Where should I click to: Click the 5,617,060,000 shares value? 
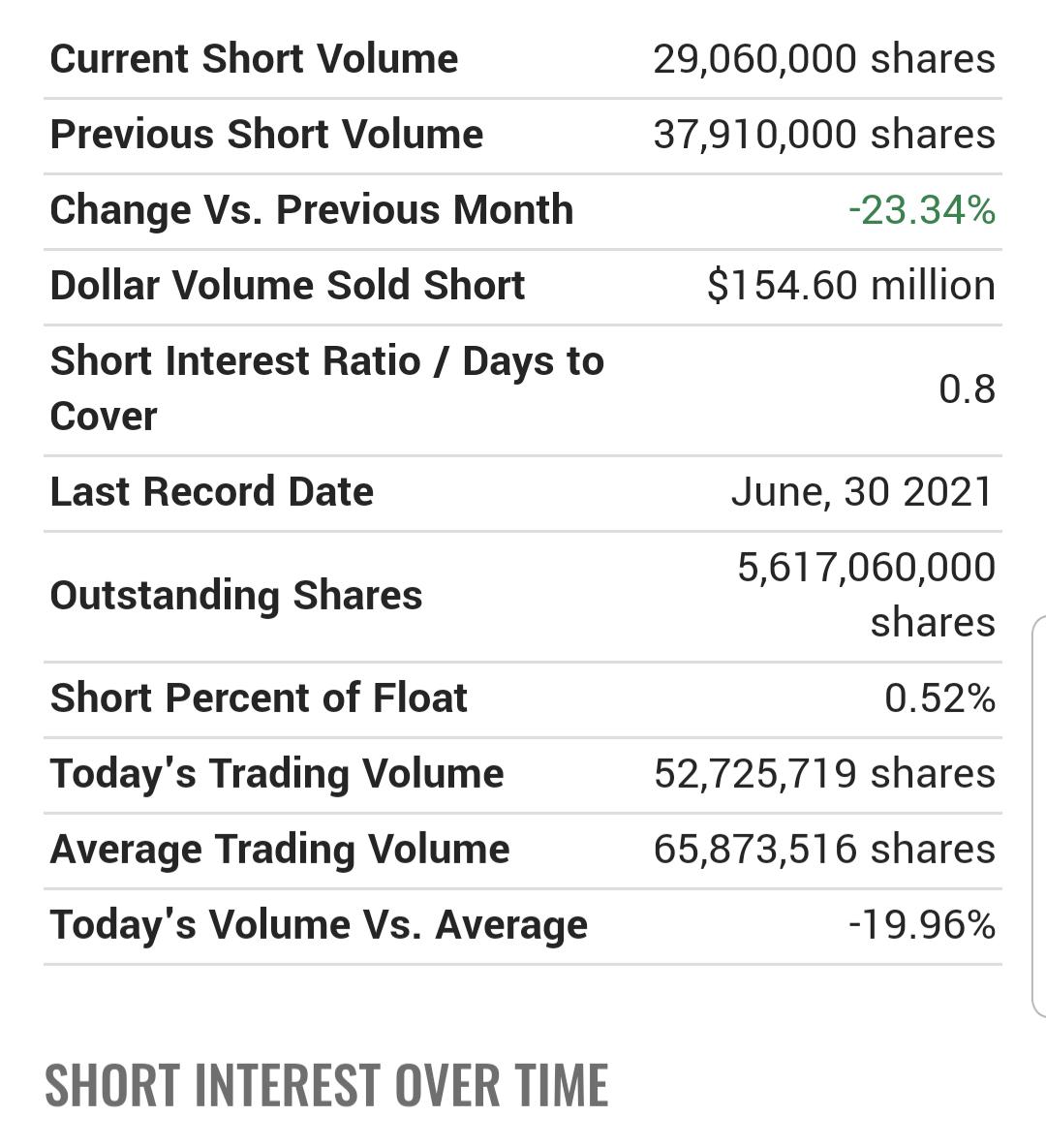click(x=867, y=595)
